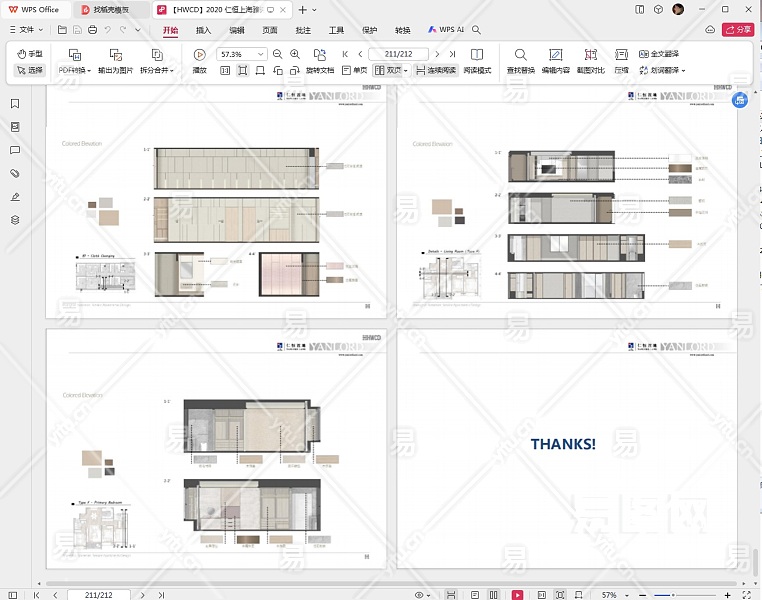Screen dimensions: 762x600
Task: Switch to the 批注 annotation tab
Action: click(303, 30)
